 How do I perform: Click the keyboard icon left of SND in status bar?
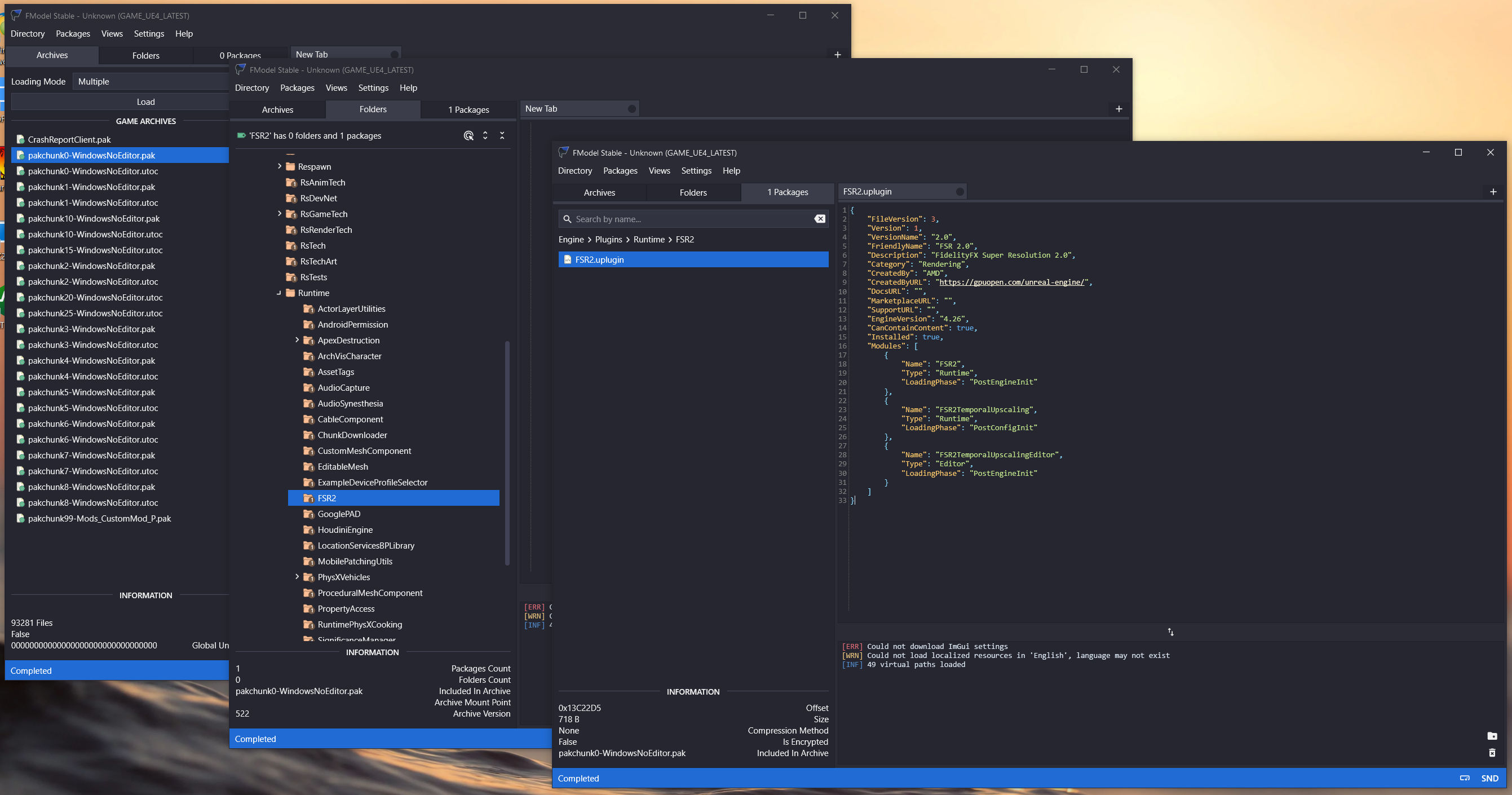coord(1465,779)
